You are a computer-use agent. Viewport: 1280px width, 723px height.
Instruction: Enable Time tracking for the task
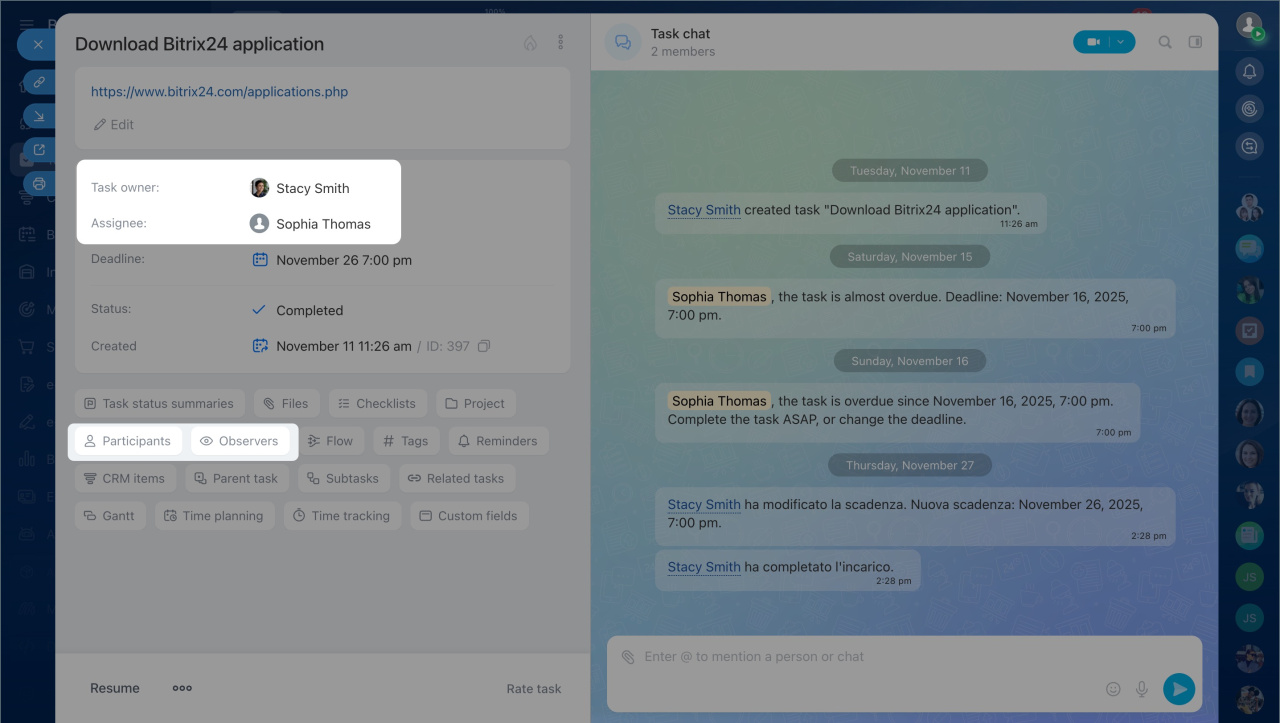pyautogui.click(x=342, y=516)
